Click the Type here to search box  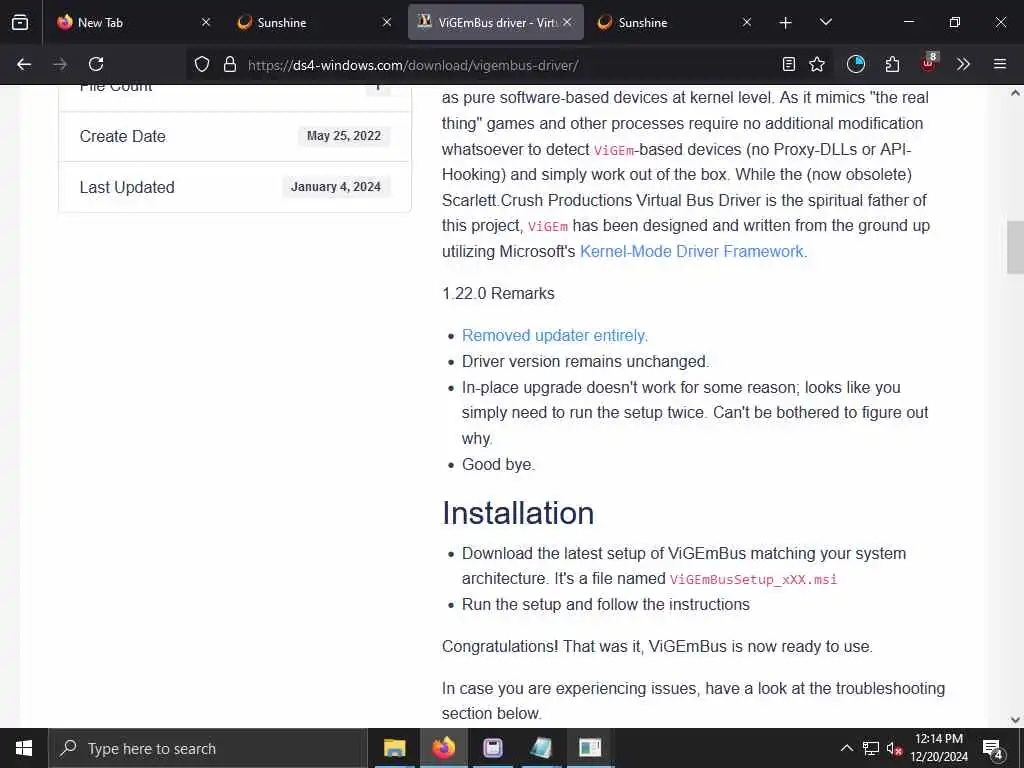208,748
